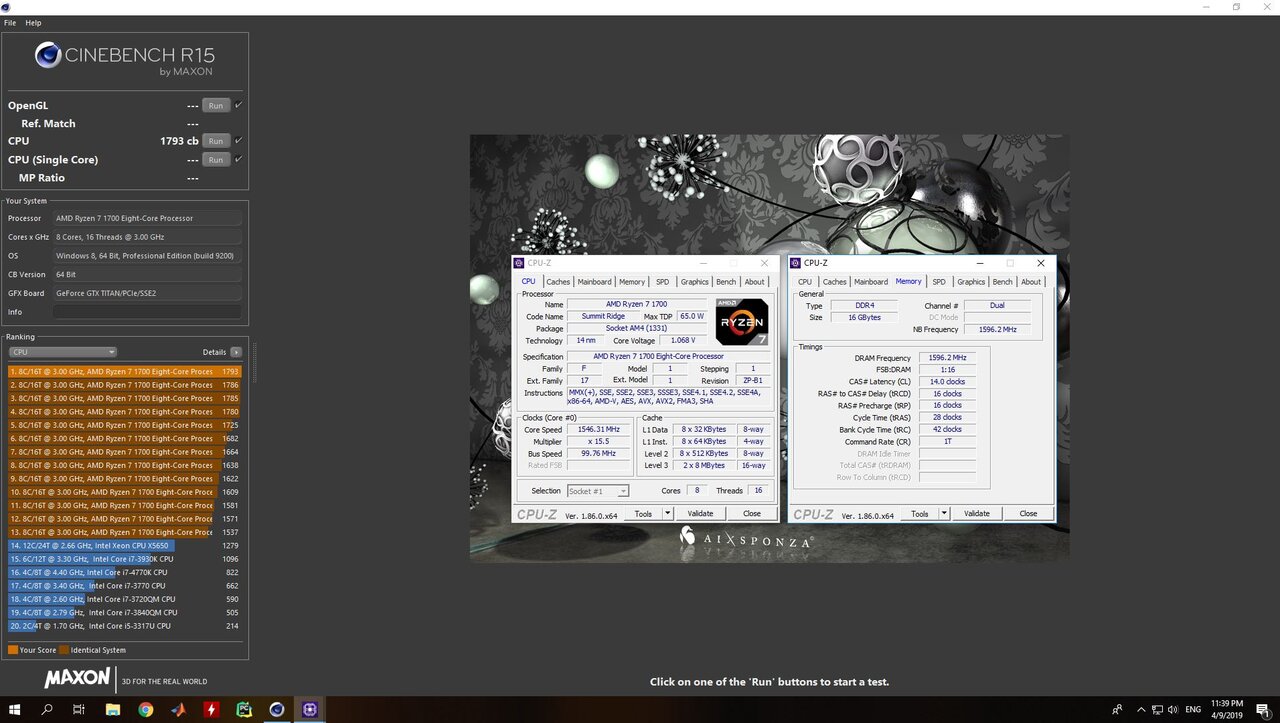Click DRAM Frequency value 1596.2 MHz
The image size is (1280, 723).
click(x=947, y=358)
